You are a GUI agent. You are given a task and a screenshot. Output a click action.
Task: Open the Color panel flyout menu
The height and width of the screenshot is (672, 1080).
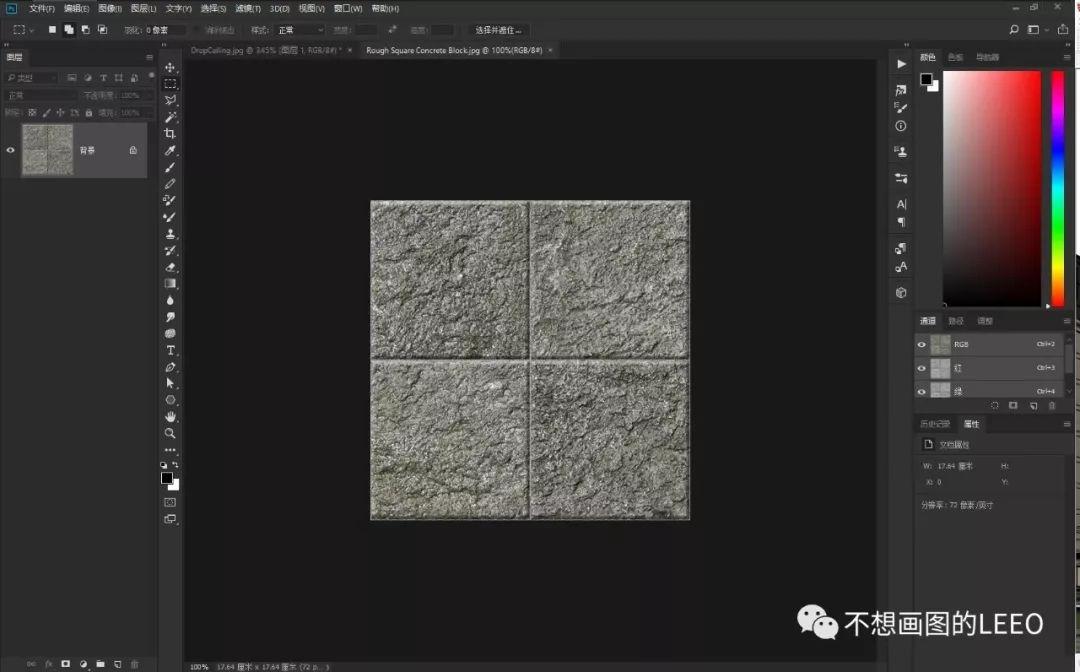(x=1067, y=57)
